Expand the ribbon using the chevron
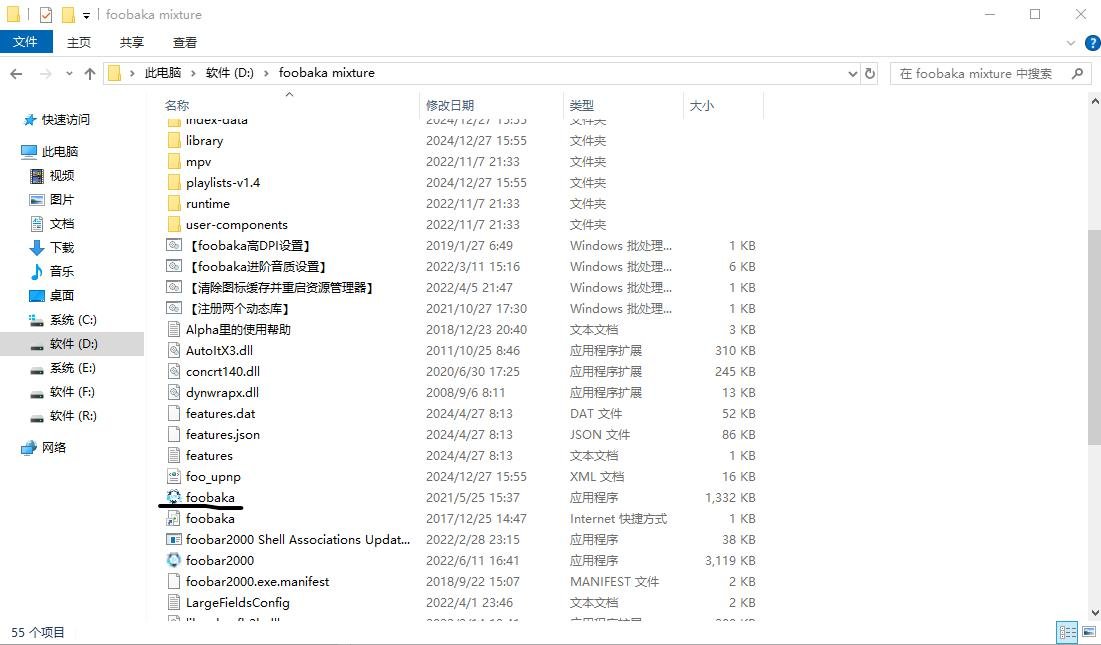This screenshot has height=645, width=1101. 1070,43
